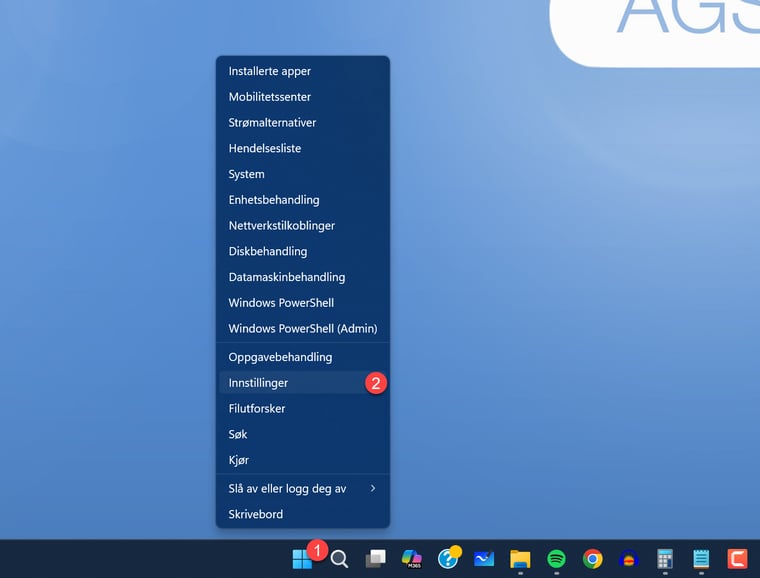Screen dimensions: 760x578
Task: Open Notepad from the taskbar
Action: coord(701,559)
